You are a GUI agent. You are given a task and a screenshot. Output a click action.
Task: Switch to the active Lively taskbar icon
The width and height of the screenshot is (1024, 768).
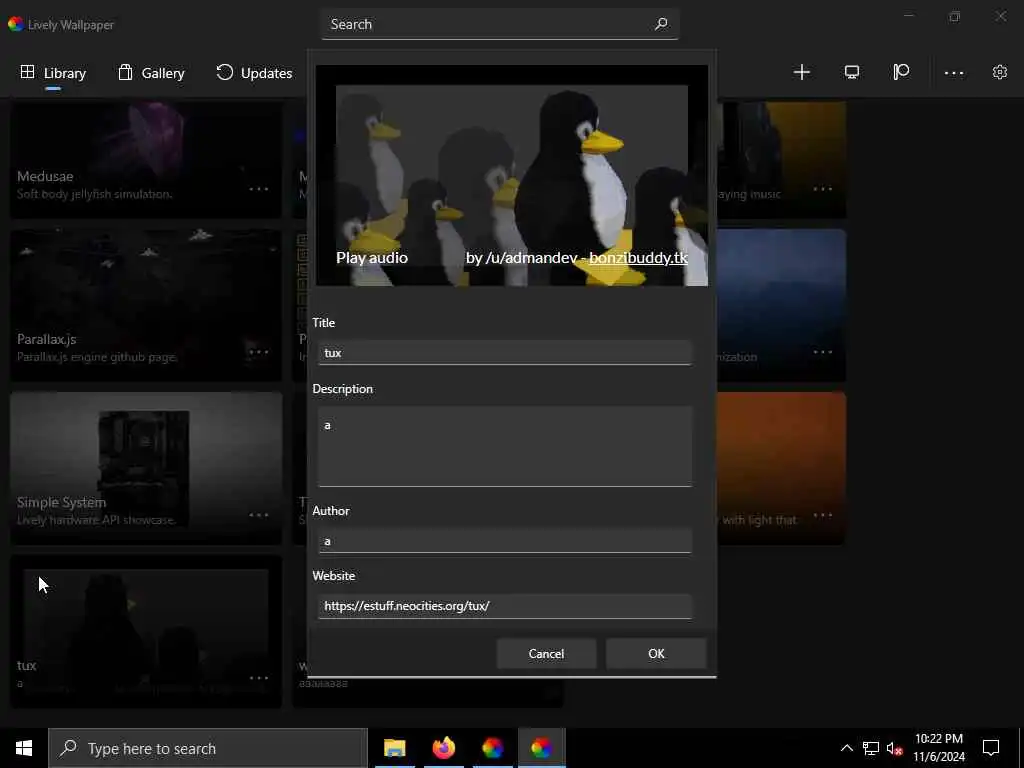pos(541,748)
